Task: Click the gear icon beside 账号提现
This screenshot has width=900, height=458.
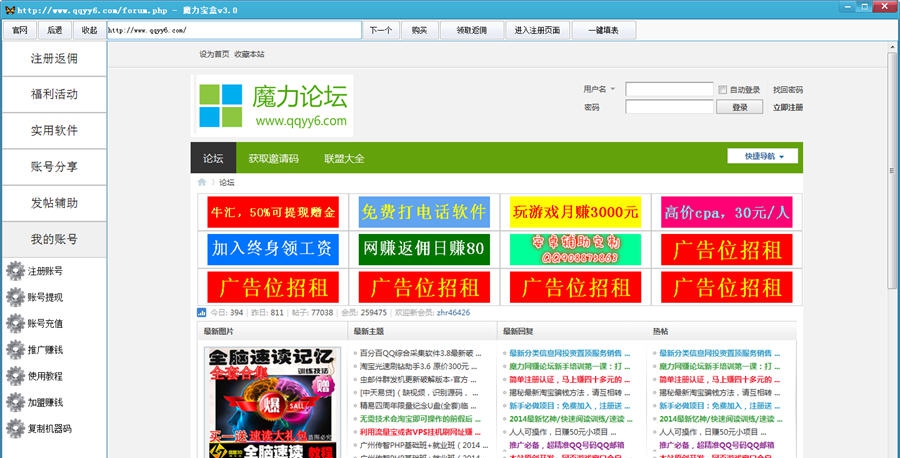Action: tap(15, 297)
